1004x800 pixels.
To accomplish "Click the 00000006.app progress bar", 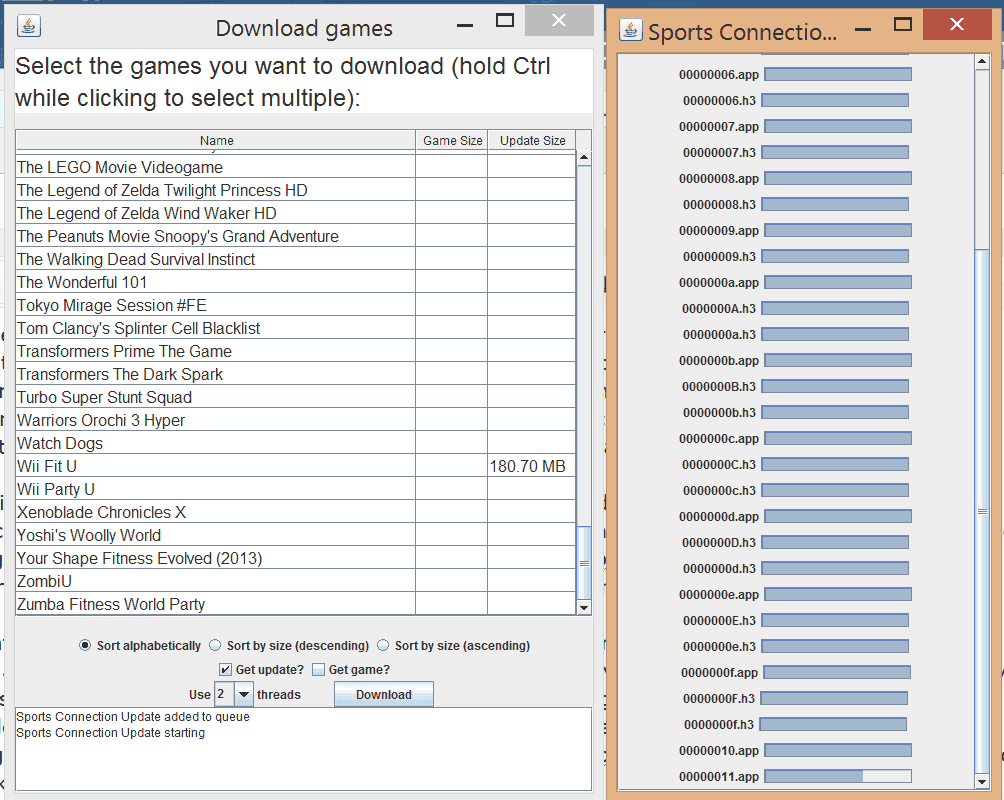I will tap(838, 74).
